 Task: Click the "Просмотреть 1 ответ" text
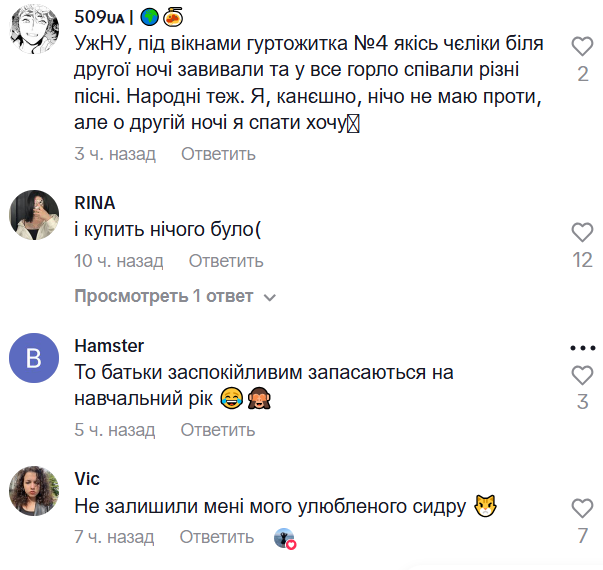(x=164, y=297)
